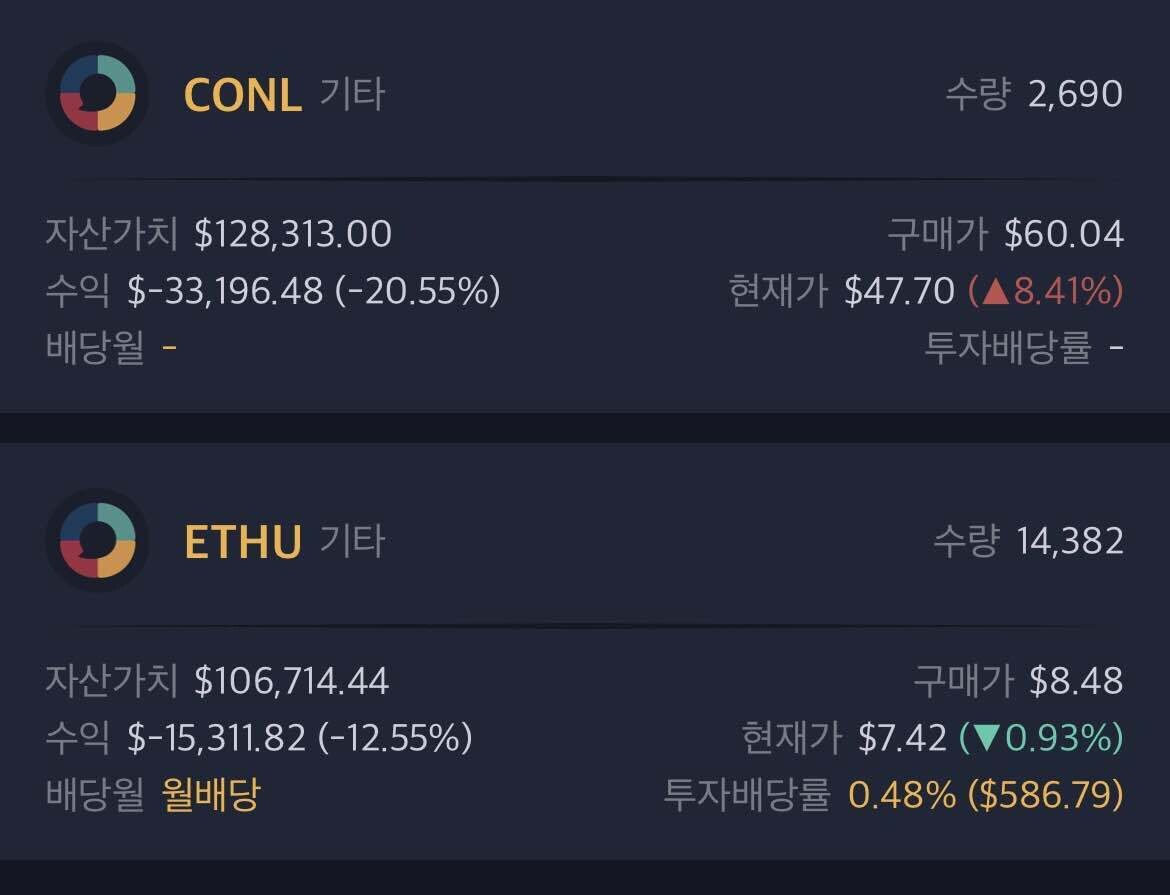Select the CONL ticker symbol
Image resolution: width=1170 pixels, height=895 pixels.
[242, 95]
